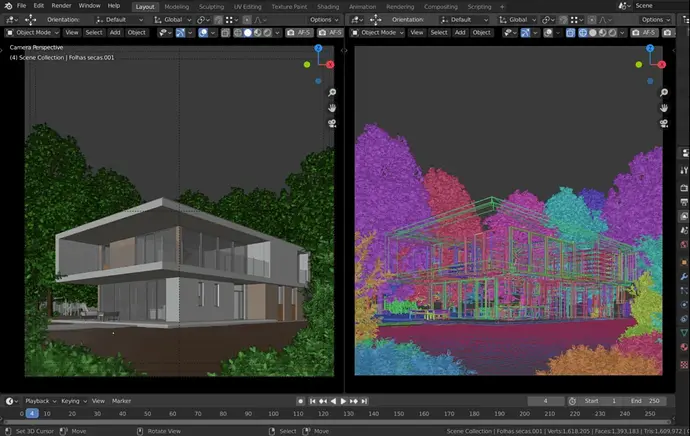This screenshot has height=436, width=690.
Task: Select rendered shading in left viewport
Action: (x=267, y=33)
